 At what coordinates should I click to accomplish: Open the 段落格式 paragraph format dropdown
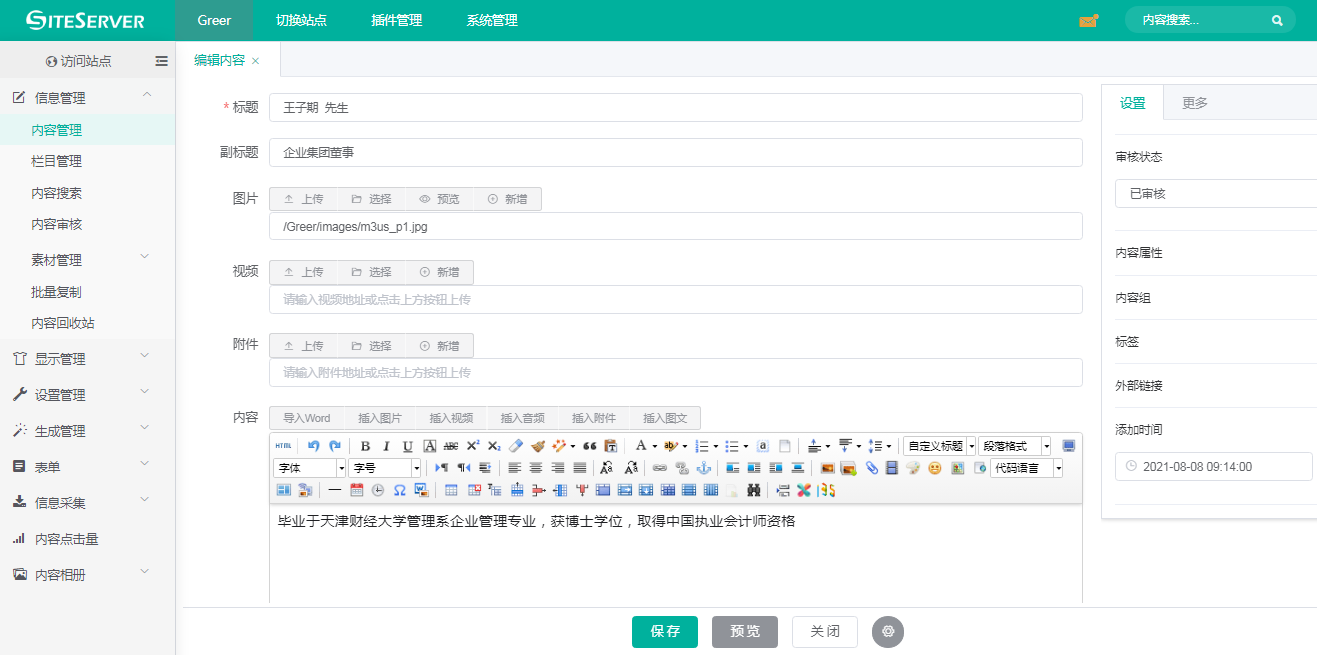(x=1014, y=446)
